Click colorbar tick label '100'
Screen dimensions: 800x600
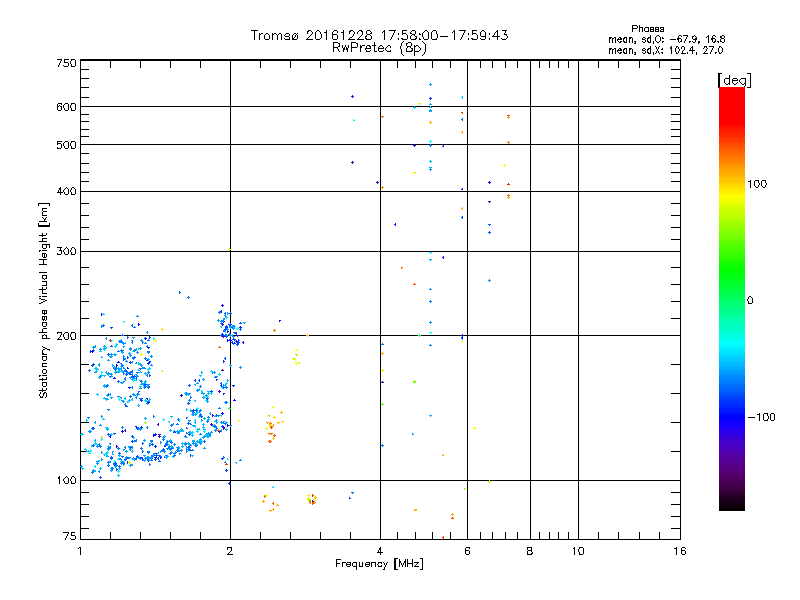click(757, 184)
